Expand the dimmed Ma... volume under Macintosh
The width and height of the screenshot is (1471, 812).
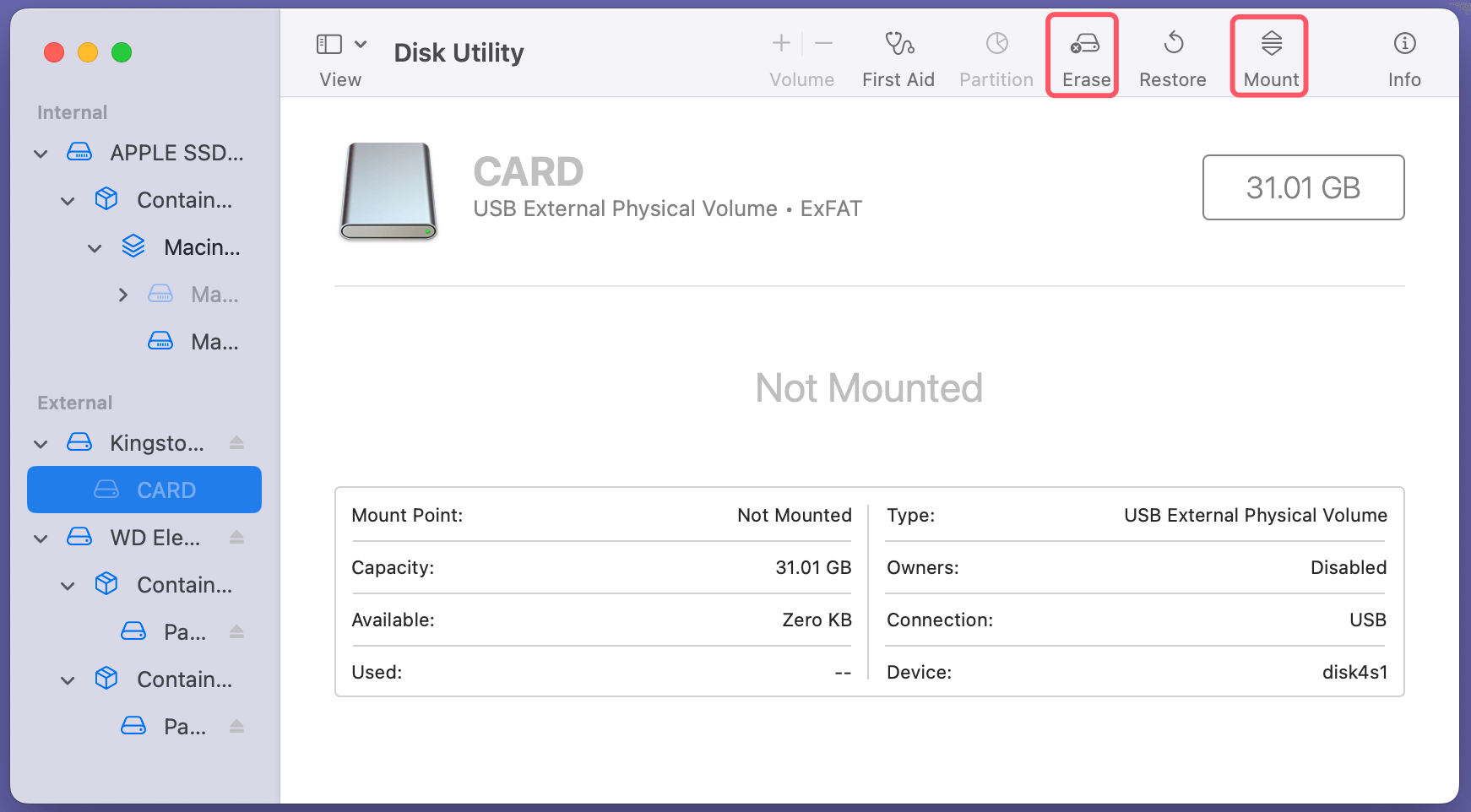click(123, 295)
